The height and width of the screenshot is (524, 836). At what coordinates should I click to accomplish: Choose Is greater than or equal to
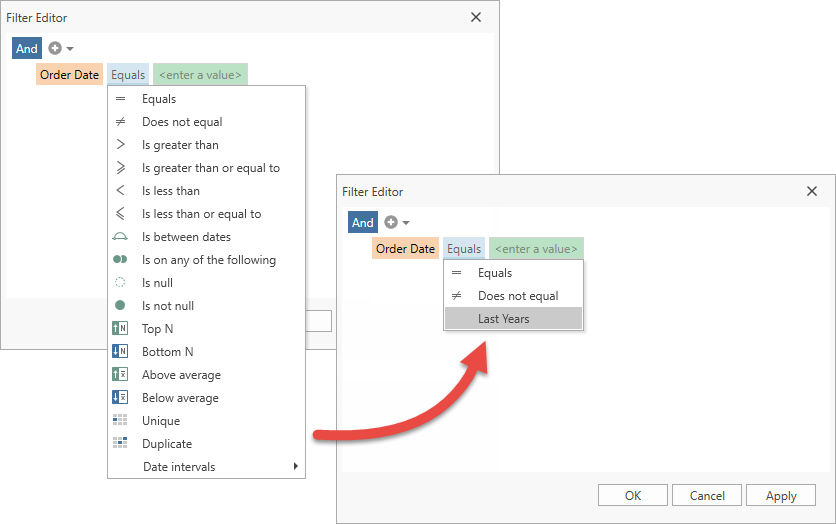click(210, 168)
